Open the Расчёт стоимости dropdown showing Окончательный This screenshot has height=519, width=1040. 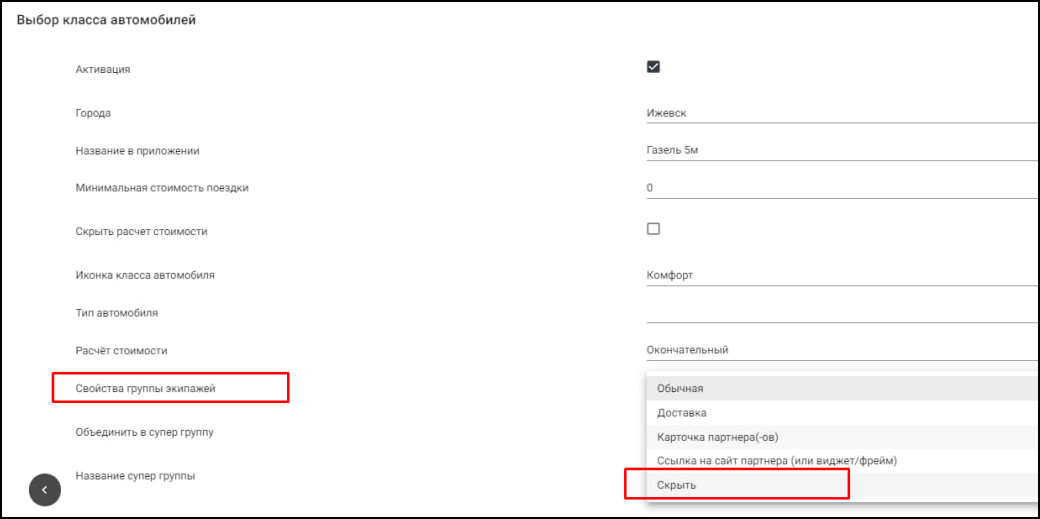click(x=840, y=350)
